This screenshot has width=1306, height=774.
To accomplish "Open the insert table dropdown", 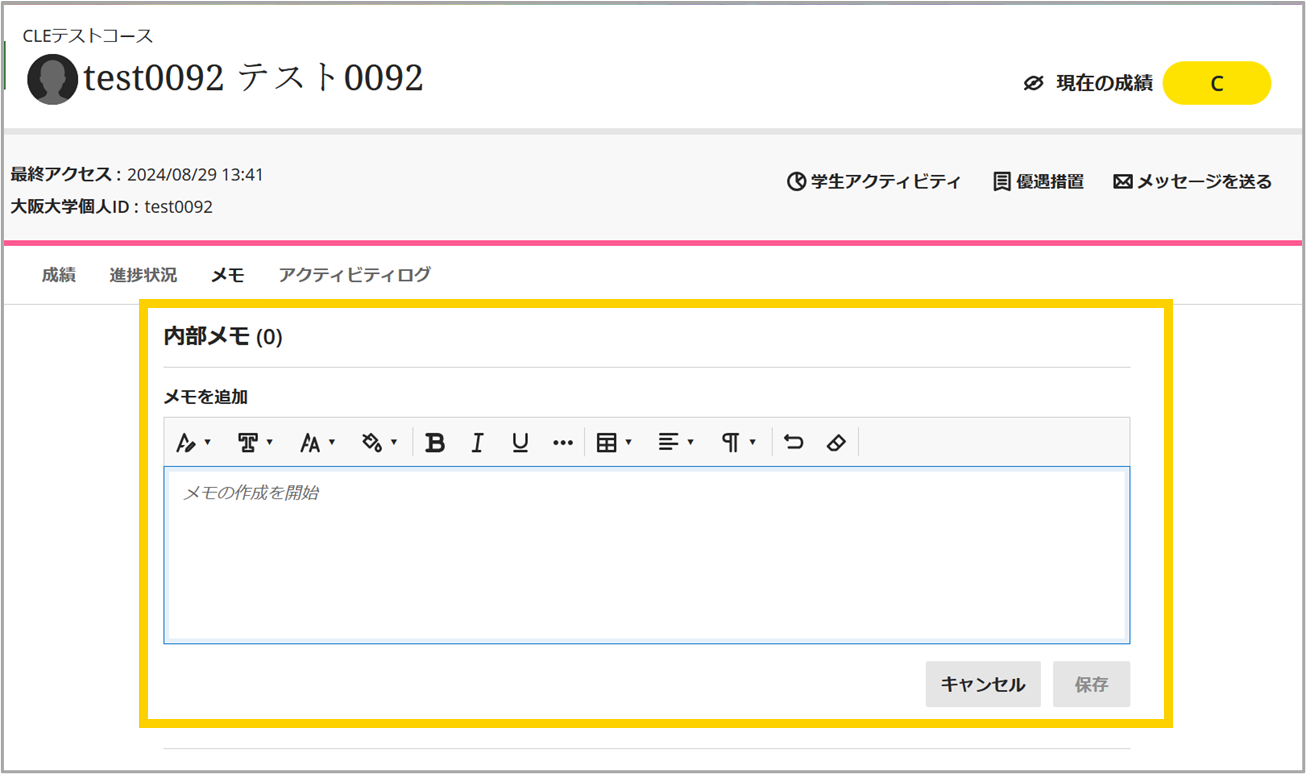I will pos(614,443).
